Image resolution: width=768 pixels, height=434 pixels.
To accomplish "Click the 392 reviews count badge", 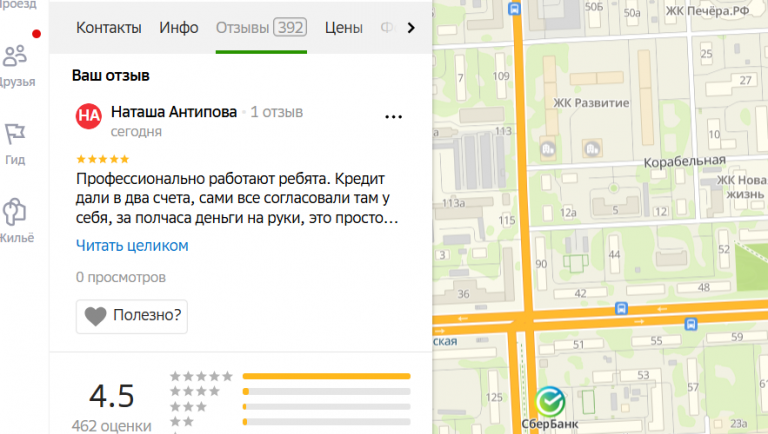I will (290, 27).
